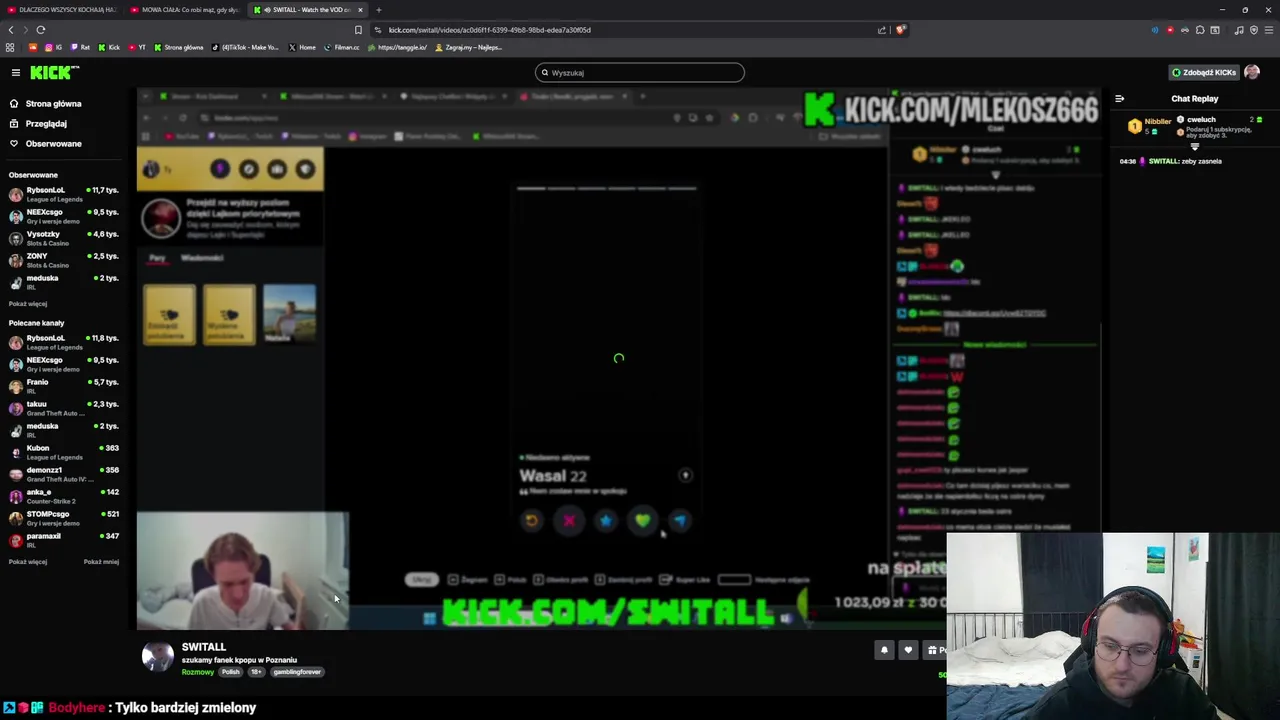This screenshot has height=720, width=1280.
Task: Open RybsonLoL under Obserwowane
Action: point(63,194)
